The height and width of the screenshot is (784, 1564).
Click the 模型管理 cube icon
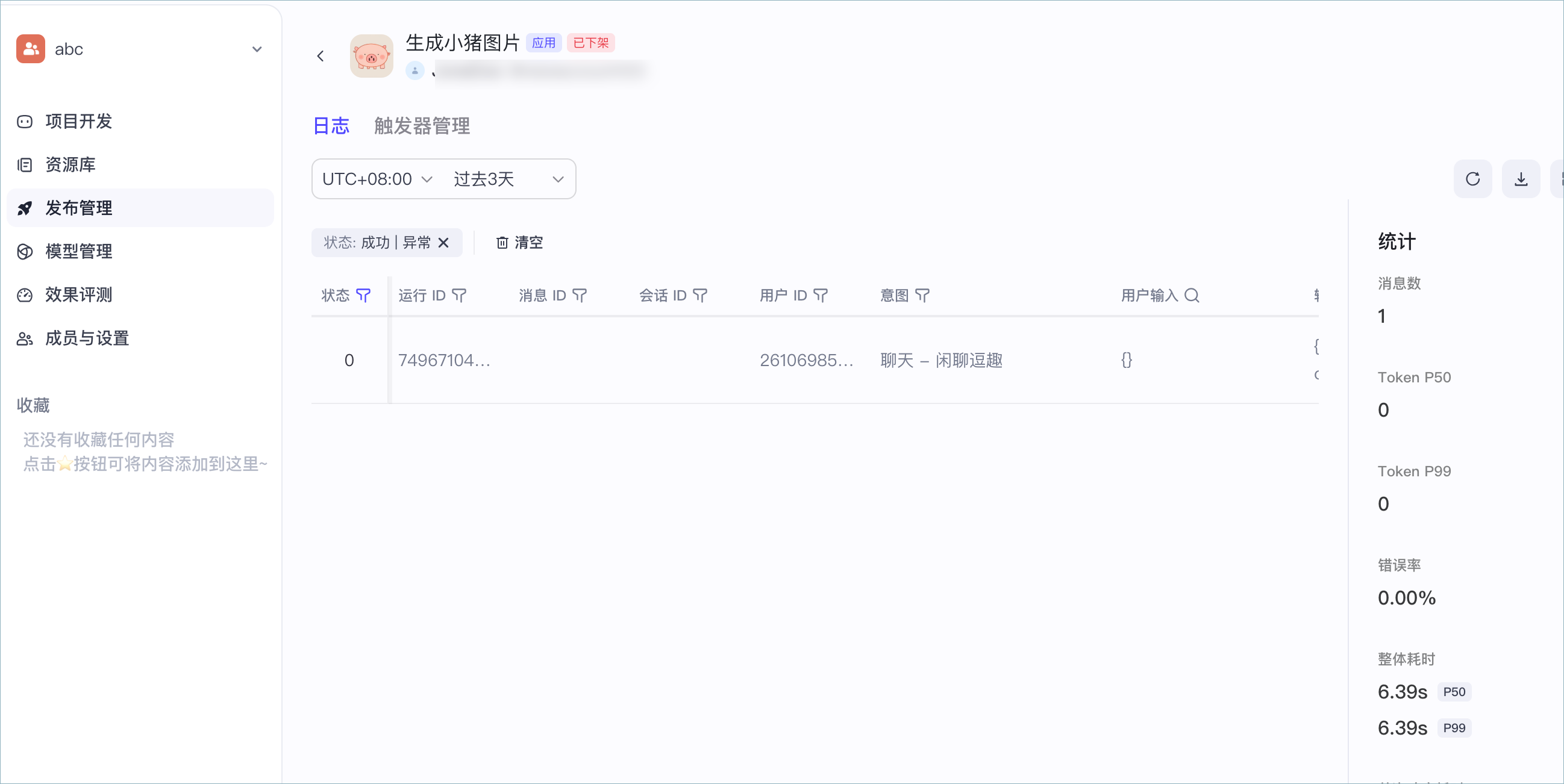(25, 251)
